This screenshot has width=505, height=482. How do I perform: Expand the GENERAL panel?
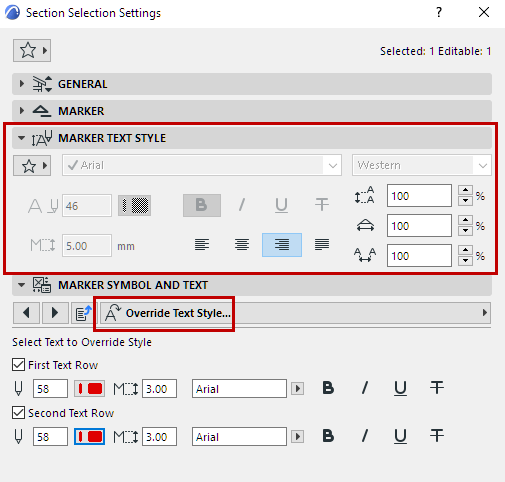(x=252, y=84)
